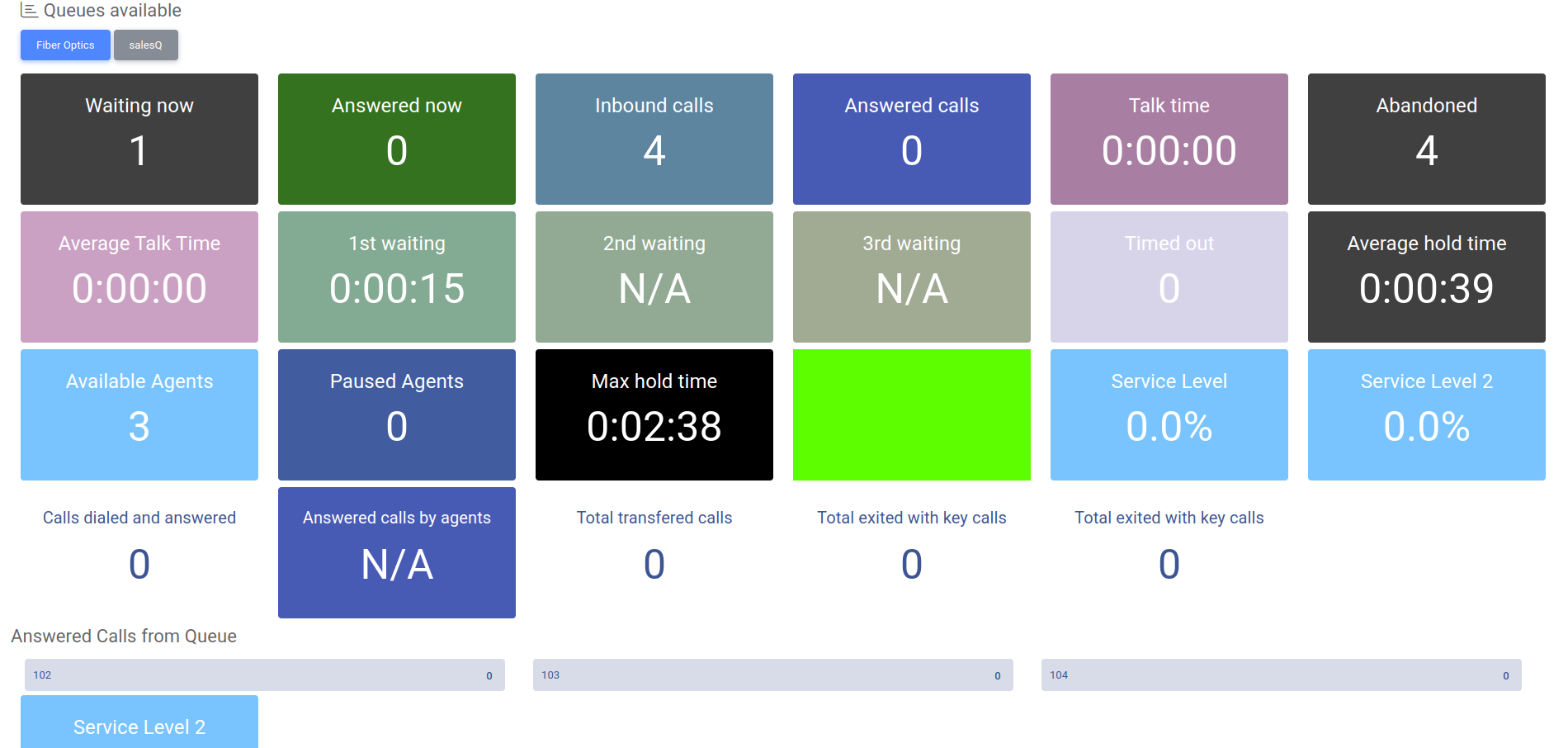Viewport: 1568px width, 748px height.
Task: Click the agent 102 progress bar
Action: click(x=264, y=675)
